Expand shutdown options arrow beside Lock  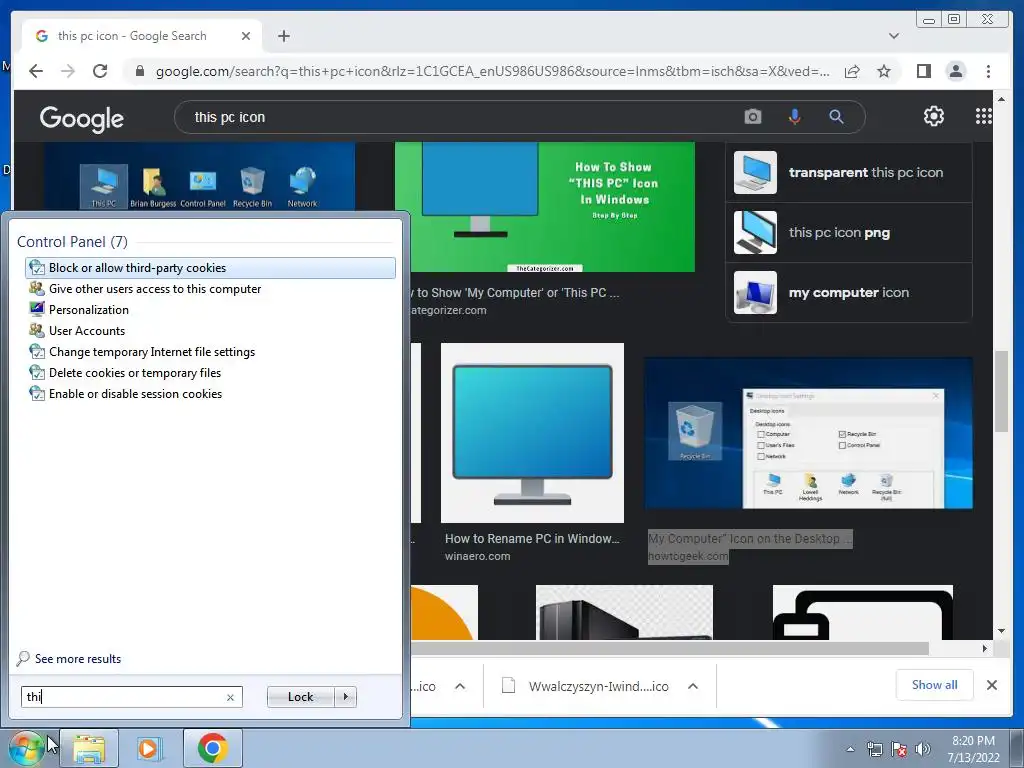pos(345,697)
